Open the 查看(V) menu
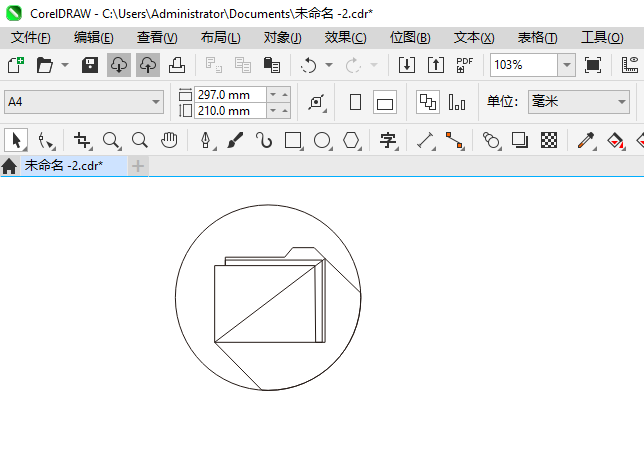This screenshot has height=464, width=644. (x=157, y=38)
